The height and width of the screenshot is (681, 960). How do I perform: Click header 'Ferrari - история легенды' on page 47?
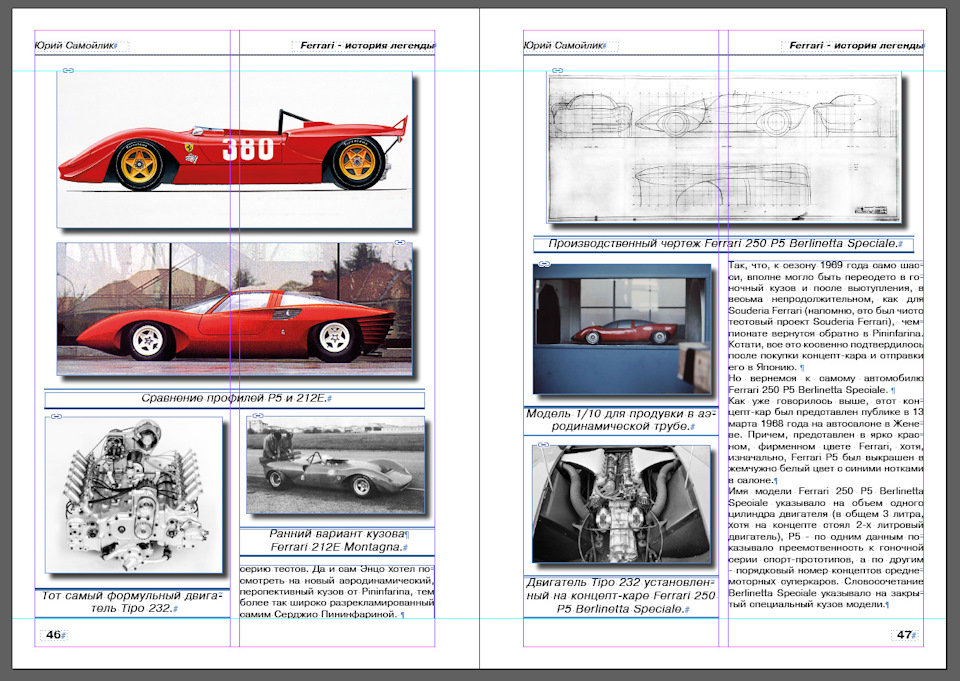point(857,46)
